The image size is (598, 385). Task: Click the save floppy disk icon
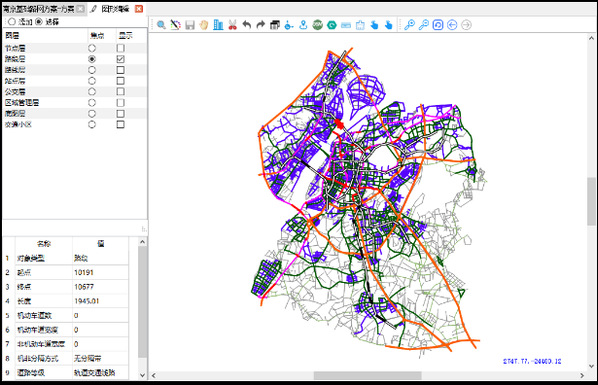point(190,25)
